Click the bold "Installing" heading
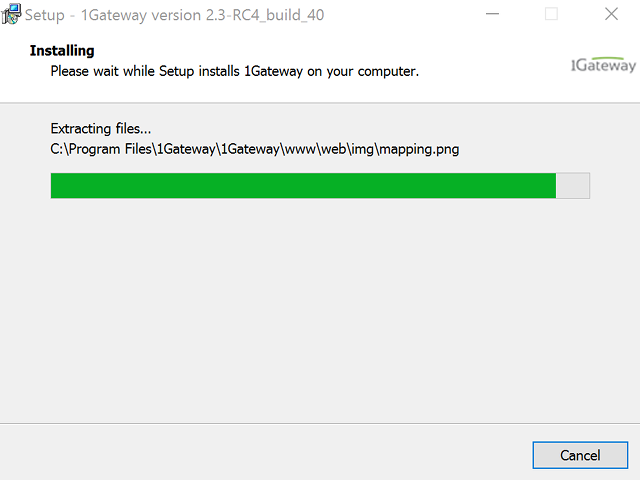Screen dimensions: 640x480 coord(62,51)
